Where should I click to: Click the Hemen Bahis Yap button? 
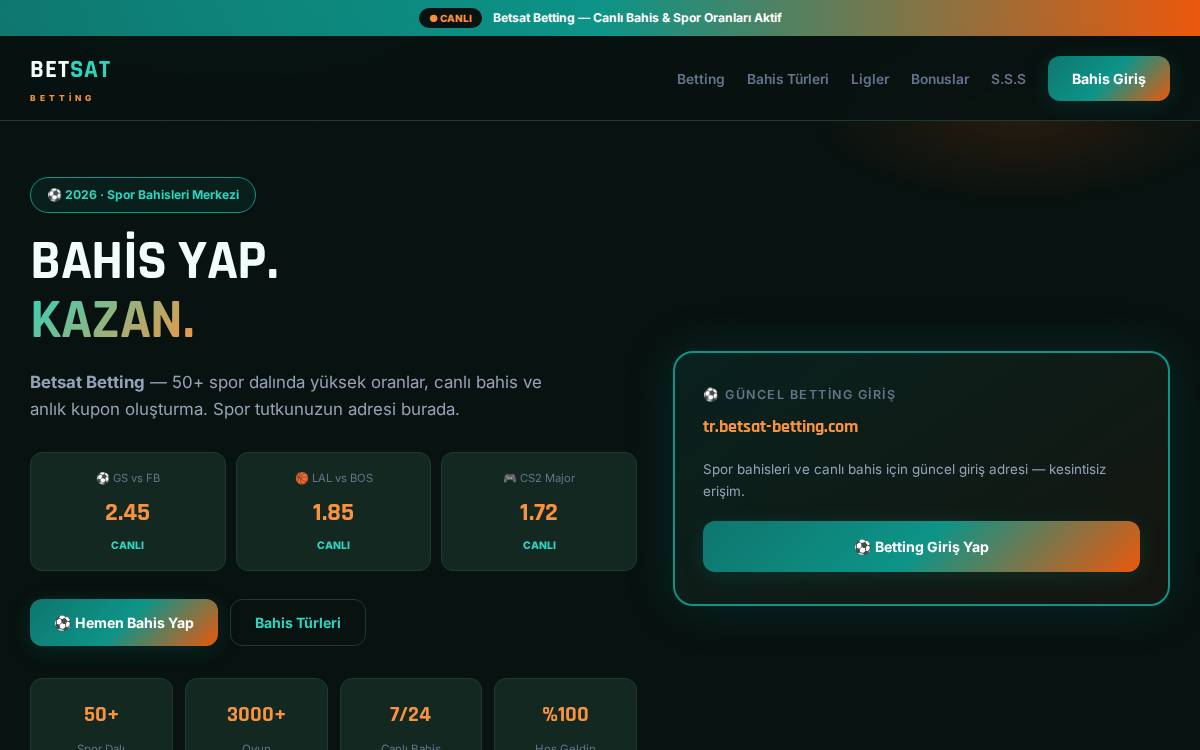[x=124, y=623]
